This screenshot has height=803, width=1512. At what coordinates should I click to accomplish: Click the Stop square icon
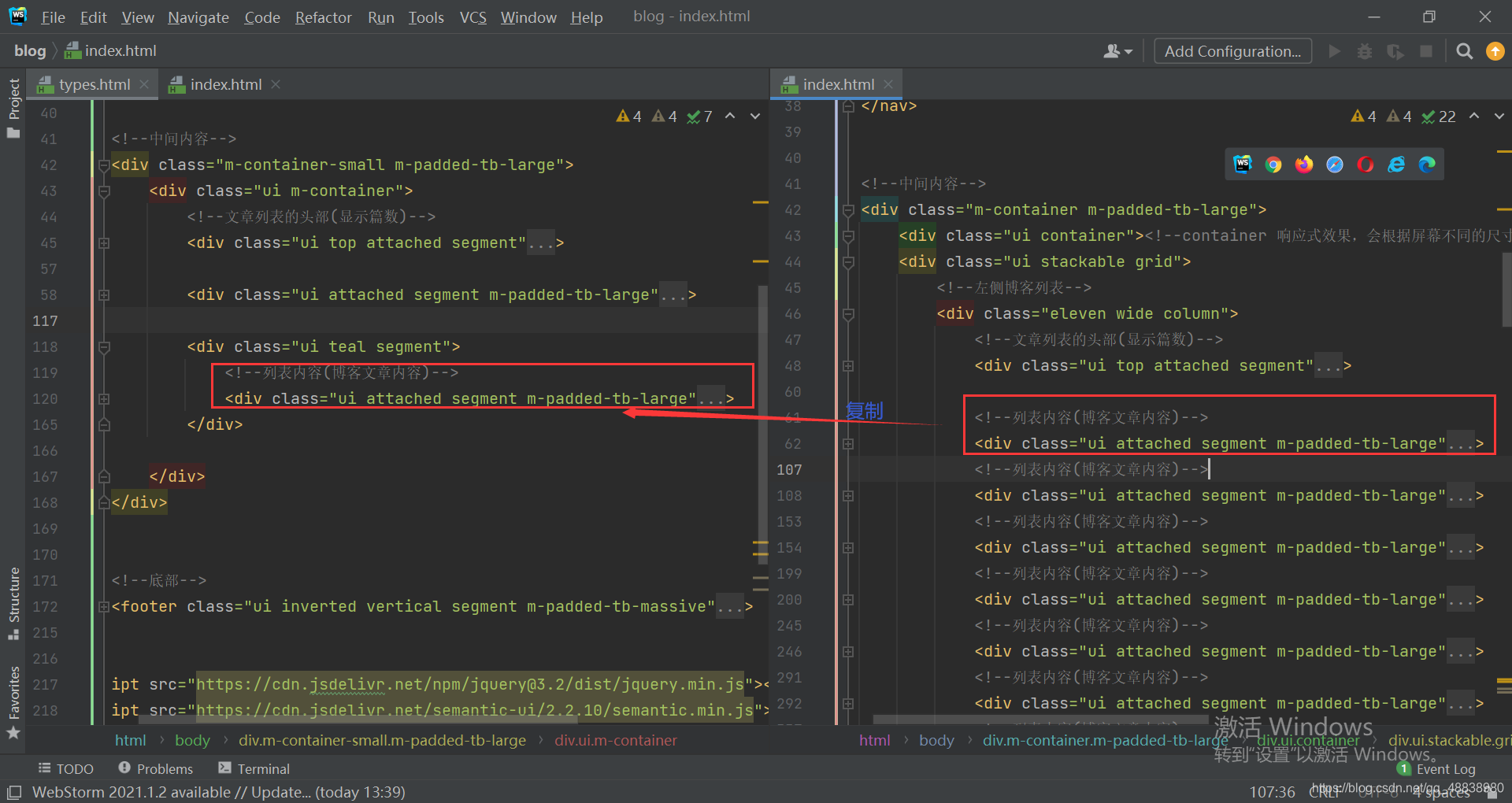point(1425,51)
